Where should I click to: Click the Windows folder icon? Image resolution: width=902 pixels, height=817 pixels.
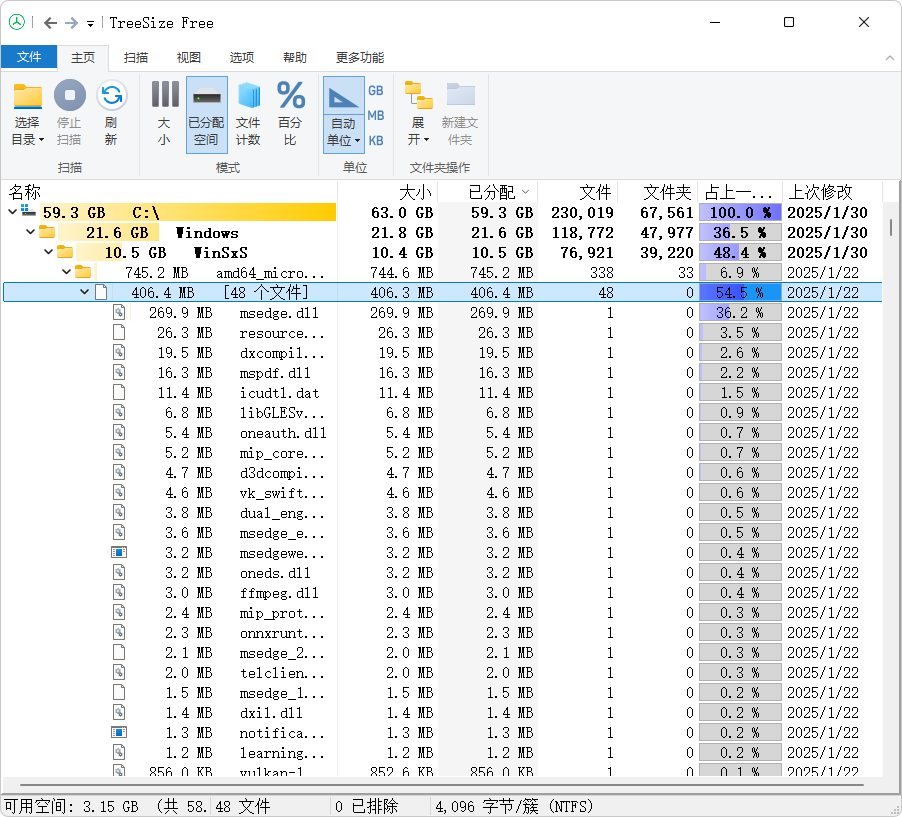(47, 232)
